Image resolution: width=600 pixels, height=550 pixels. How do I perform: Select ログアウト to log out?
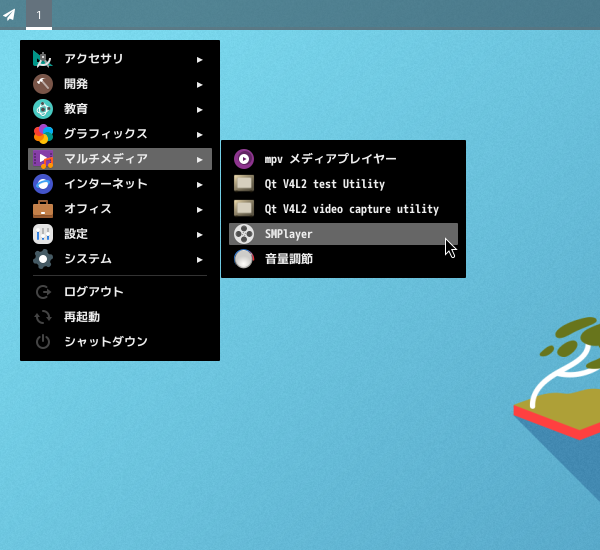coord(93,292)
